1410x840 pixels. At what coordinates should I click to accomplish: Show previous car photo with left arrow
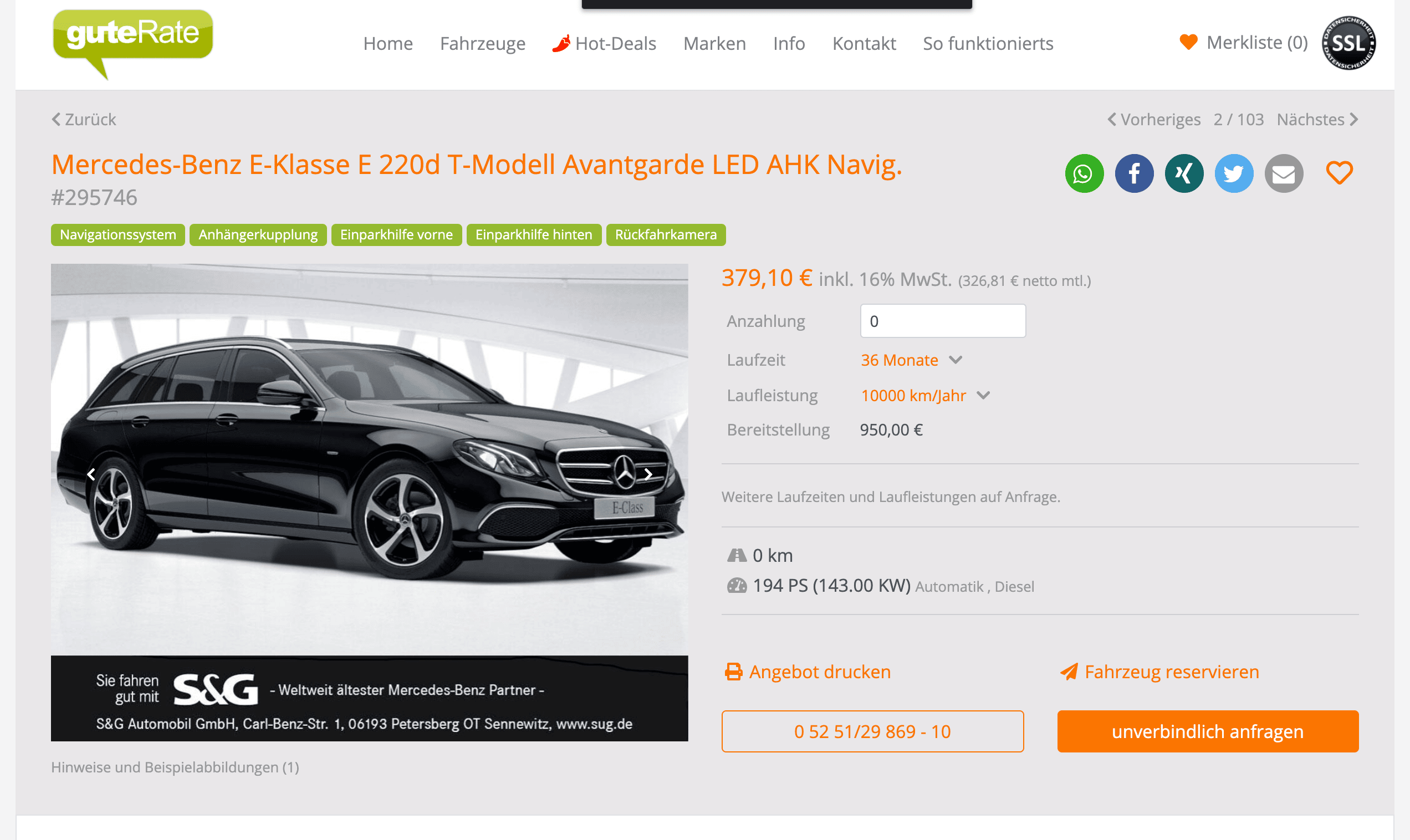tap(91, 474)
